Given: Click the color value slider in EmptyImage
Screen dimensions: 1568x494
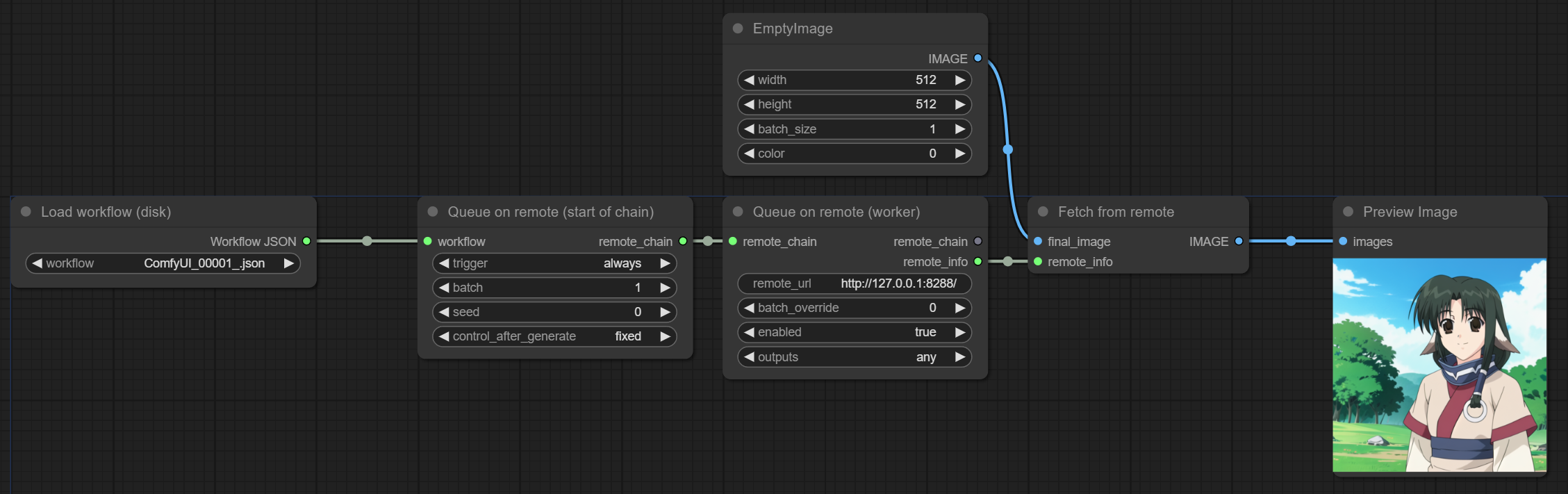Looking at the screenshot, I should 854,154.
